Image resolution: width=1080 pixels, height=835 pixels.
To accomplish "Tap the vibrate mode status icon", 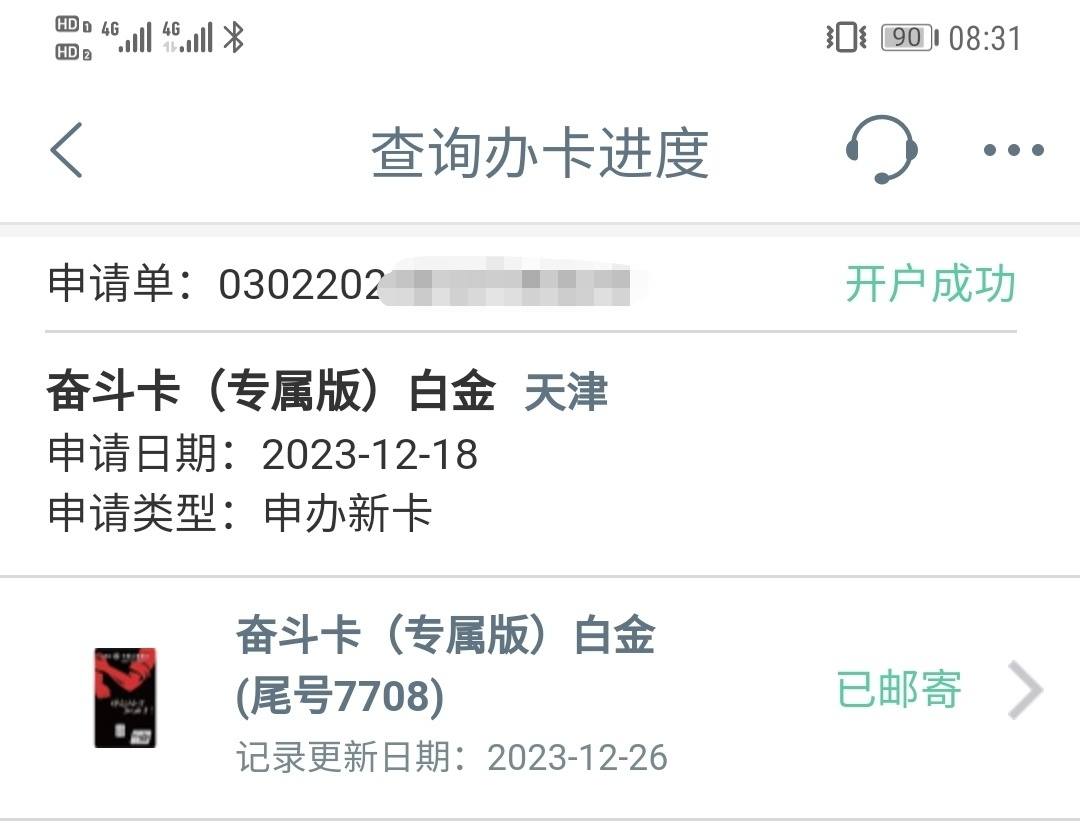I will 847,37.
